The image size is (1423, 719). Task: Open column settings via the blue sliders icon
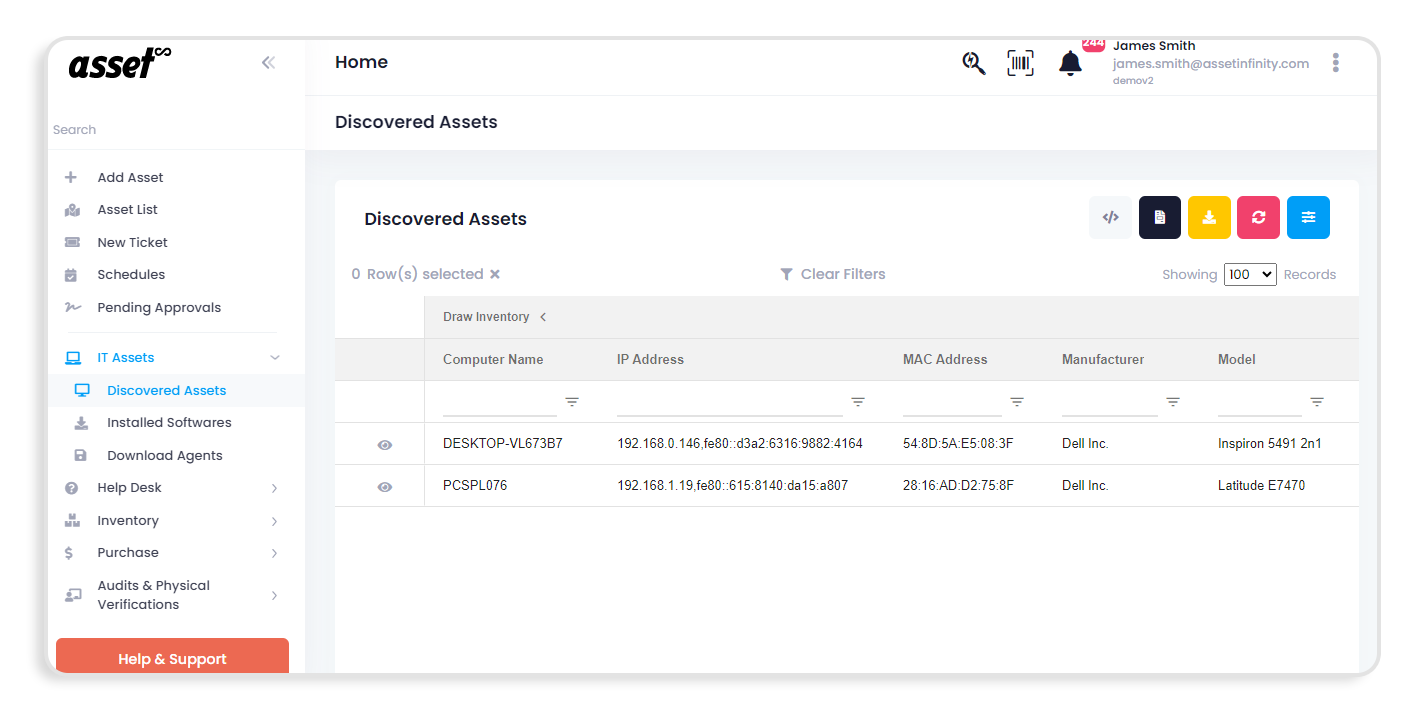tap(1308, 217)
